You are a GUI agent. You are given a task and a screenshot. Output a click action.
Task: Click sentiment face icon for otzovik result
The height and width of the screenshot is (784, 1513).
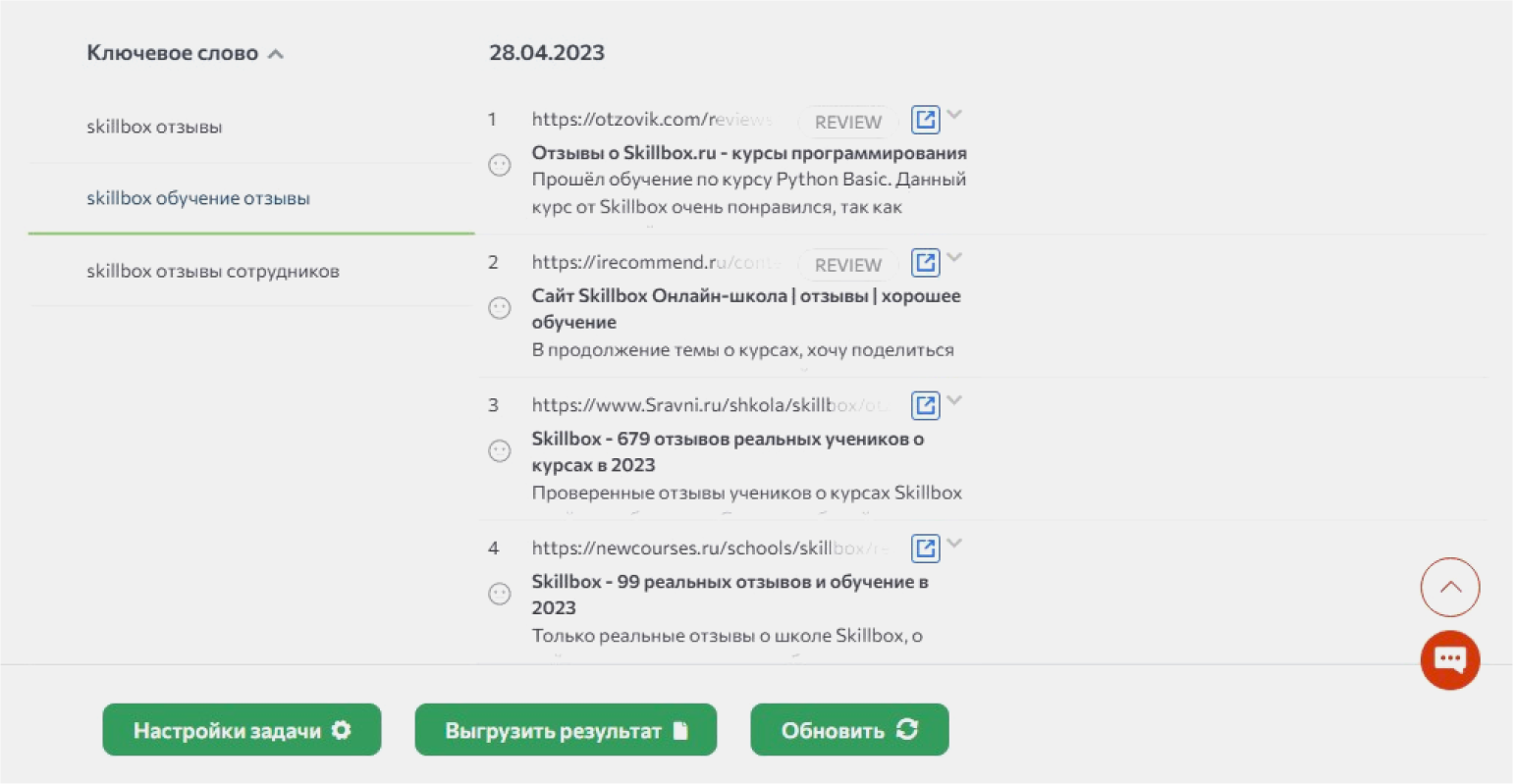tap(500, 165)
